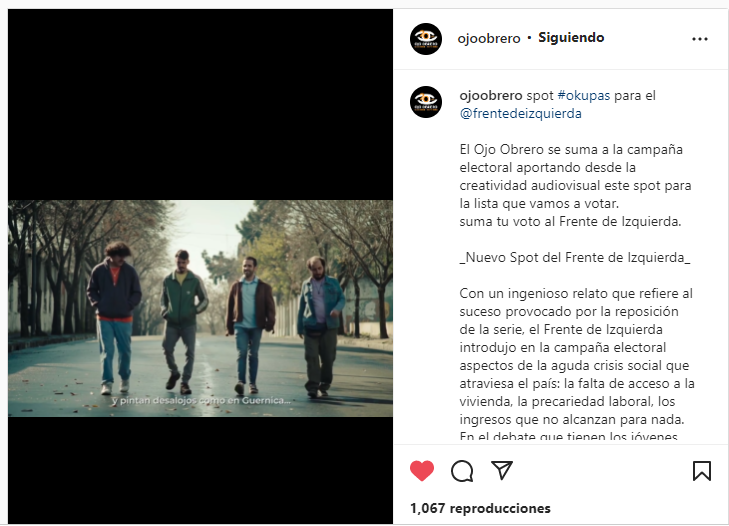
Task: Click the black area above the video
Action: click(x=200, y=105)
